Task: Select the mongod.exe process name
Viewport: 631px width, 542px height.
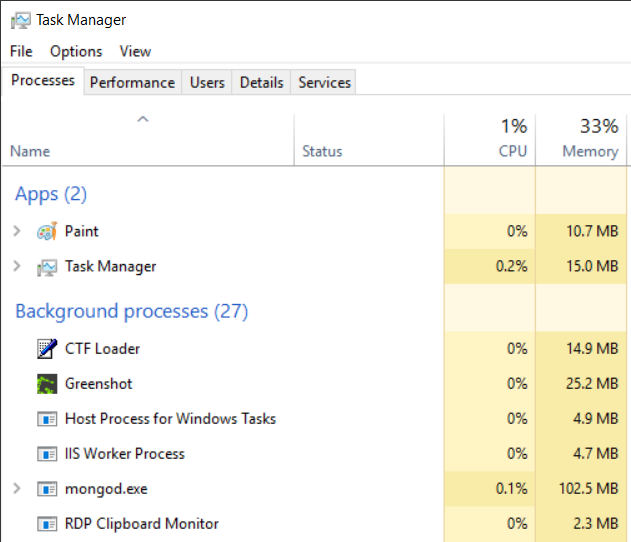Action: pos(106,489)
